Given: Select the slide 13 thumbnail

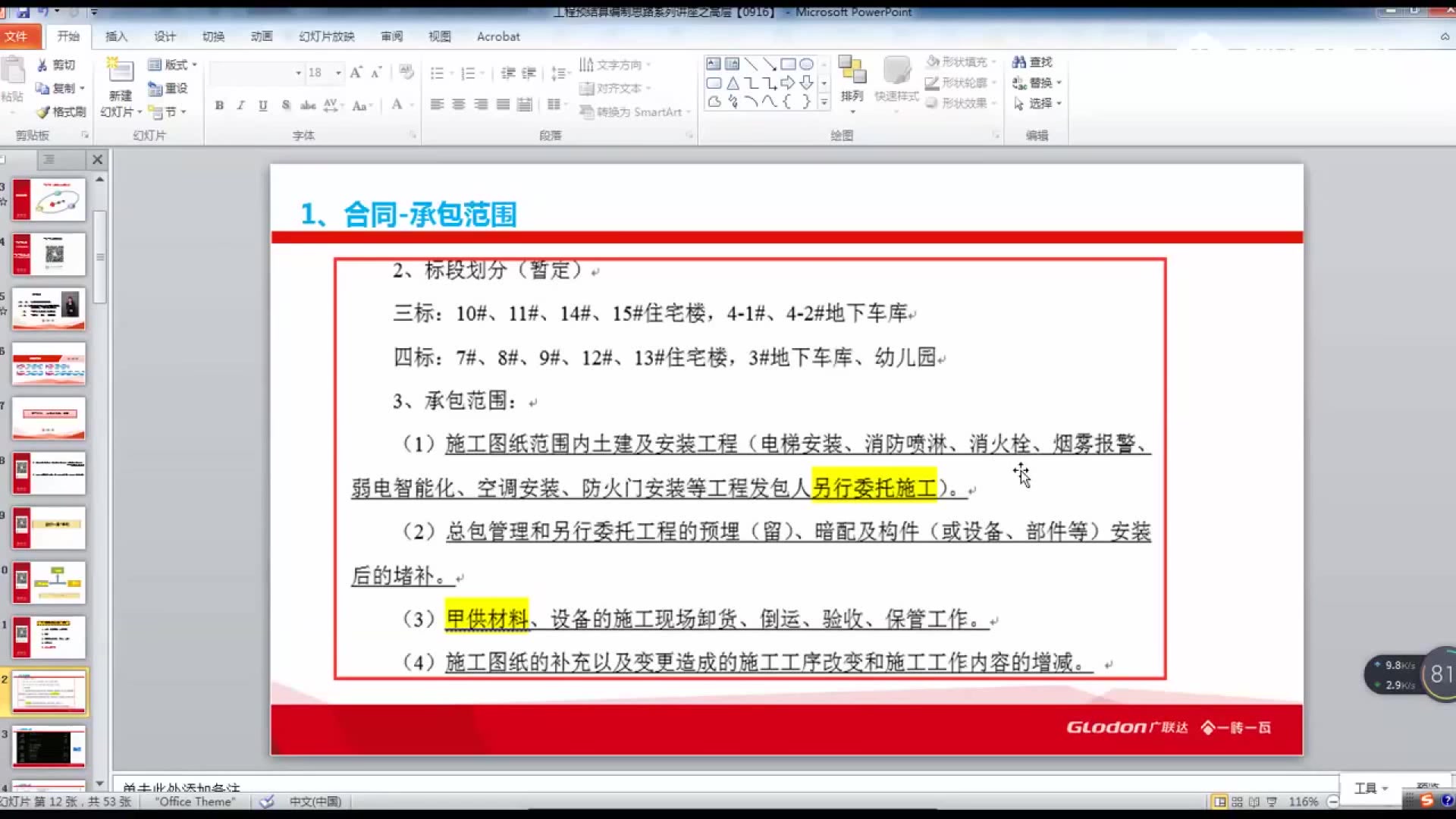Looking at the screenshot, I should (49, 746).
